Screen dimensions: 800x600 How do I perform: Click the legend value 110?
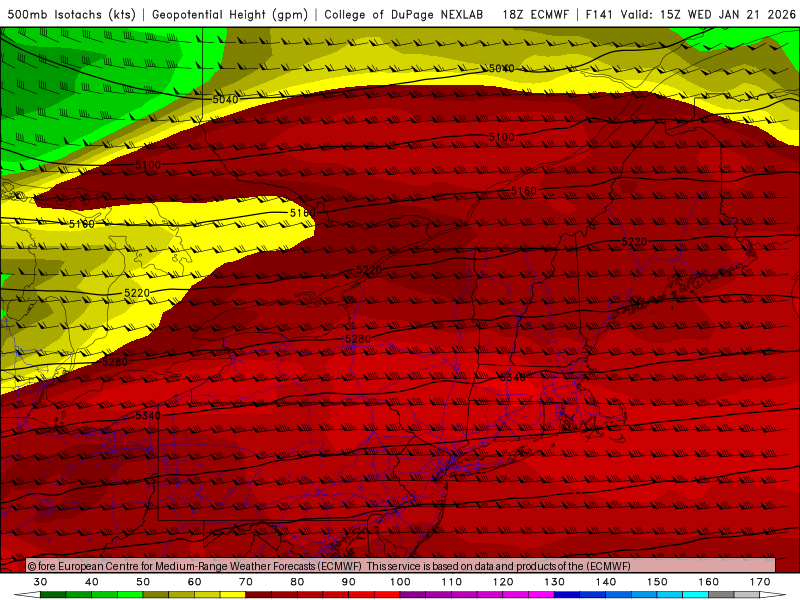[452, 582]
